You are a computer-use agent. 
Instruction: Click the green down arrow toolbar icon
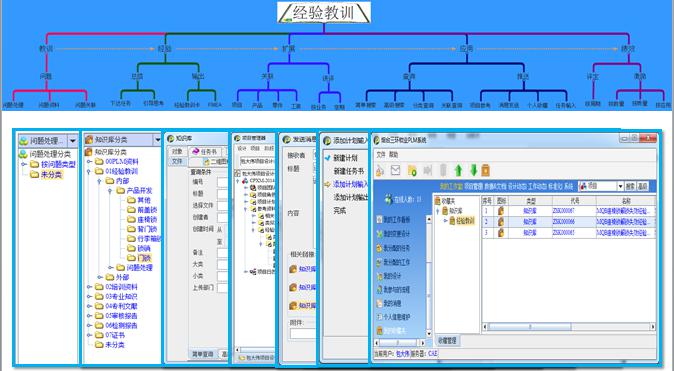click(x=473, y=170)
